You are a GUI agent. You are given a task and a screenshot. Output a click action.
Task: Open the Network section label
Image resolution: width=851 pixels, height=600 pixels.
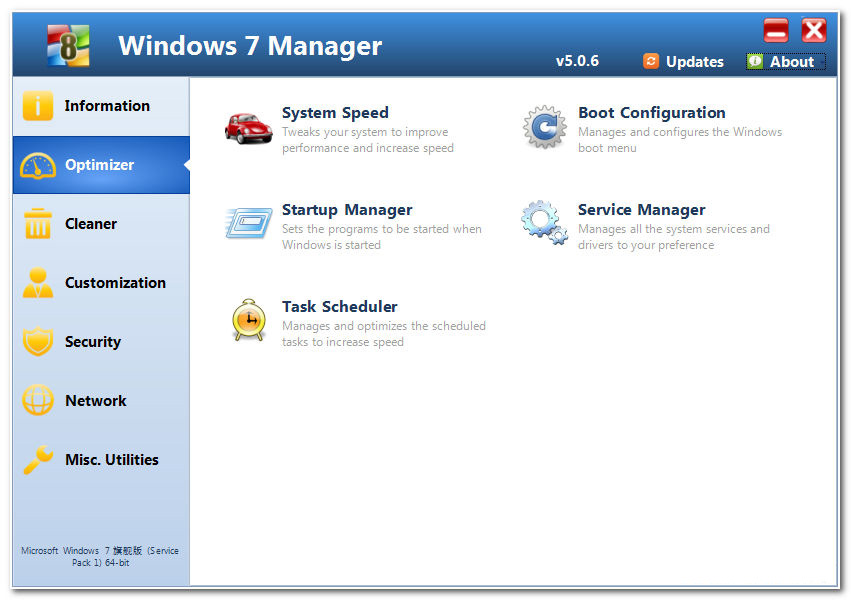point(96,401)
